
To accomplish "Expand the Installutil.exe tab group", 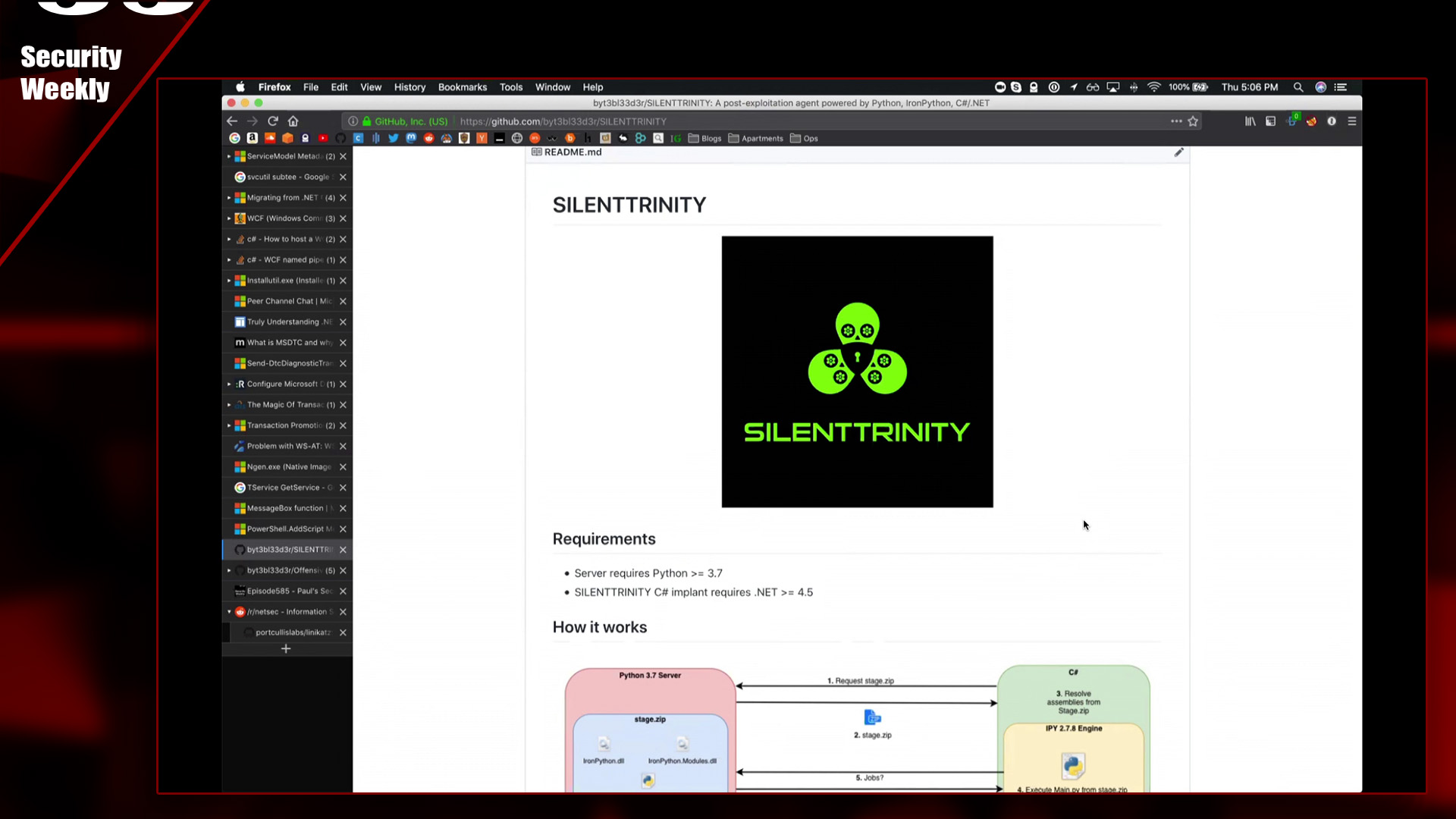I will tap(229, 281).
